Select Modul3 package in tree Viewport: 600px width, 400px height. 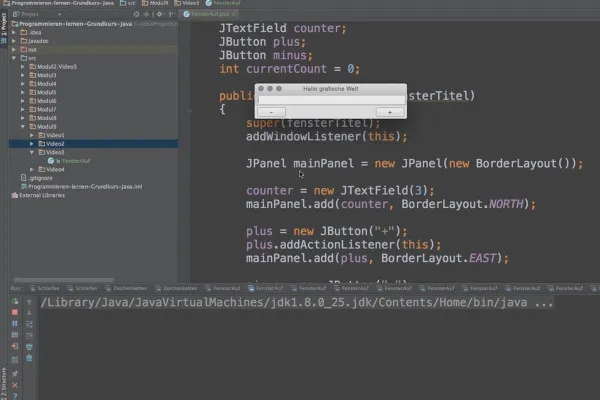(x=43, y=75)
